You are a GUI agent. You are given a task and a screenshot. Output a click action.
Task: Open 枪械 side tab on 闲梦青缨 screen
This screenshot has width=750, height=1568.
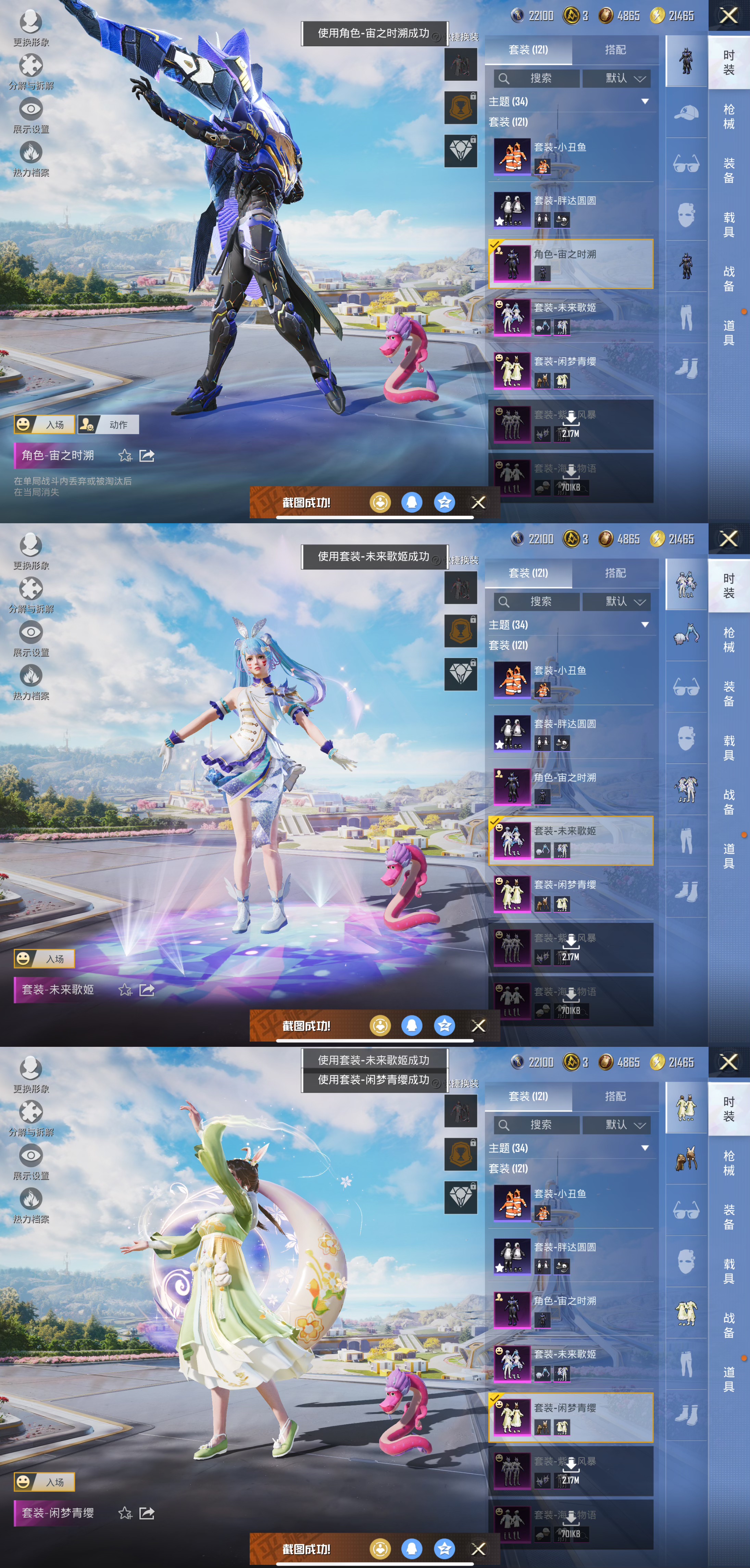[729, 1163]
